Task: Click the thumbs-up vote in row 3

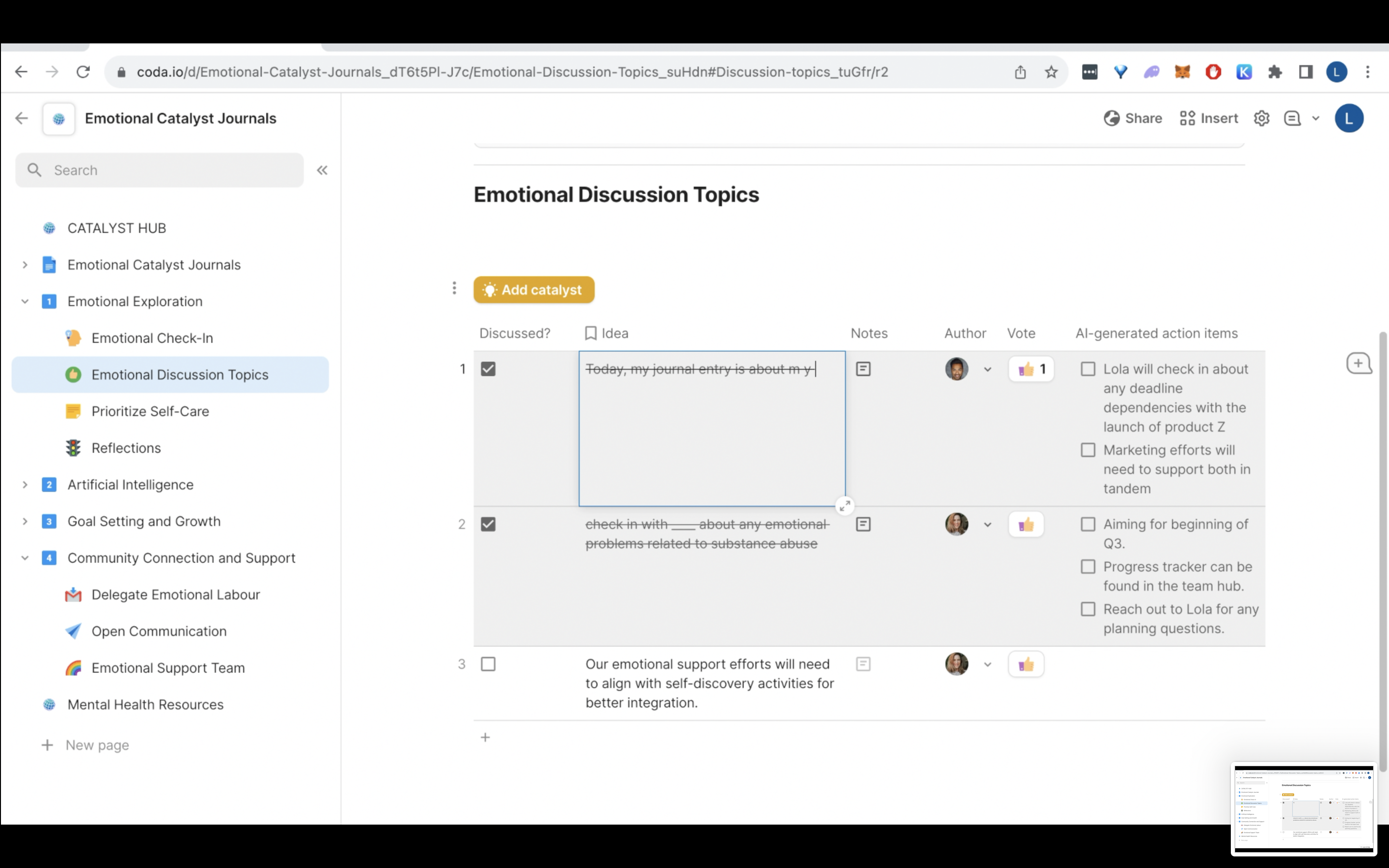Action: point(1026,665)
